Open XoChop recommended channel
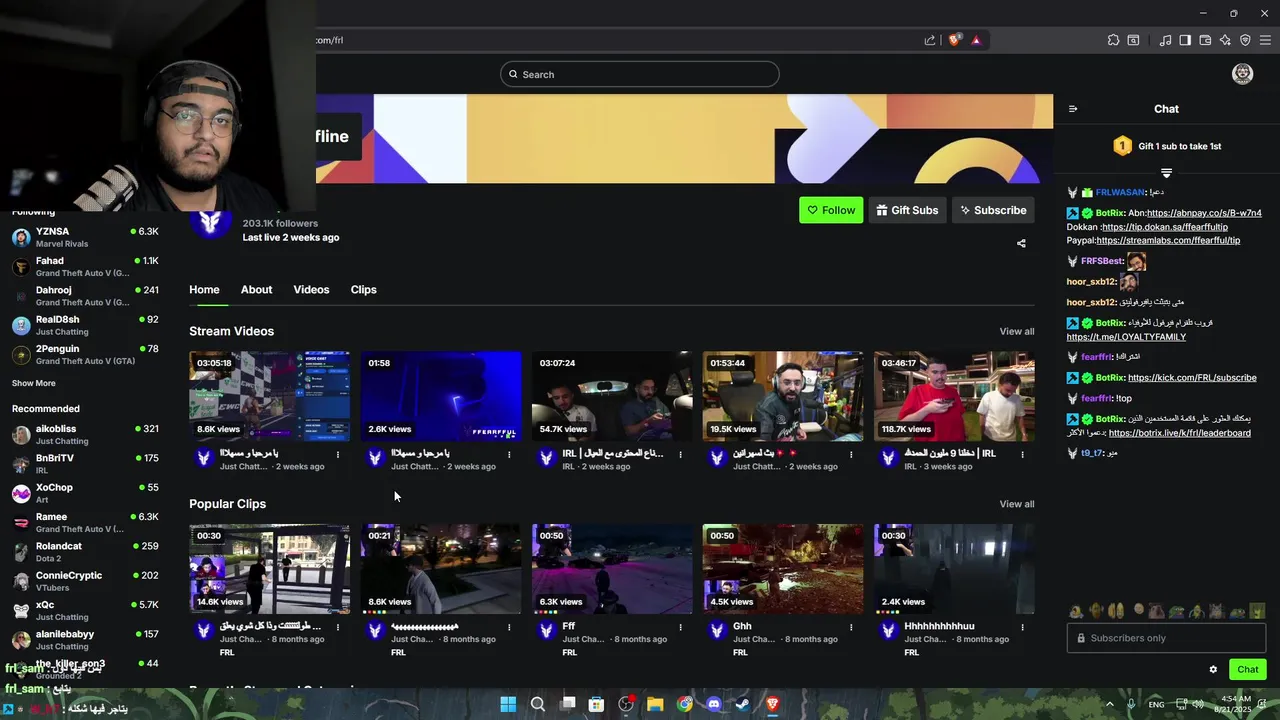Screen dimensions: 1280x720 point(85,493)
